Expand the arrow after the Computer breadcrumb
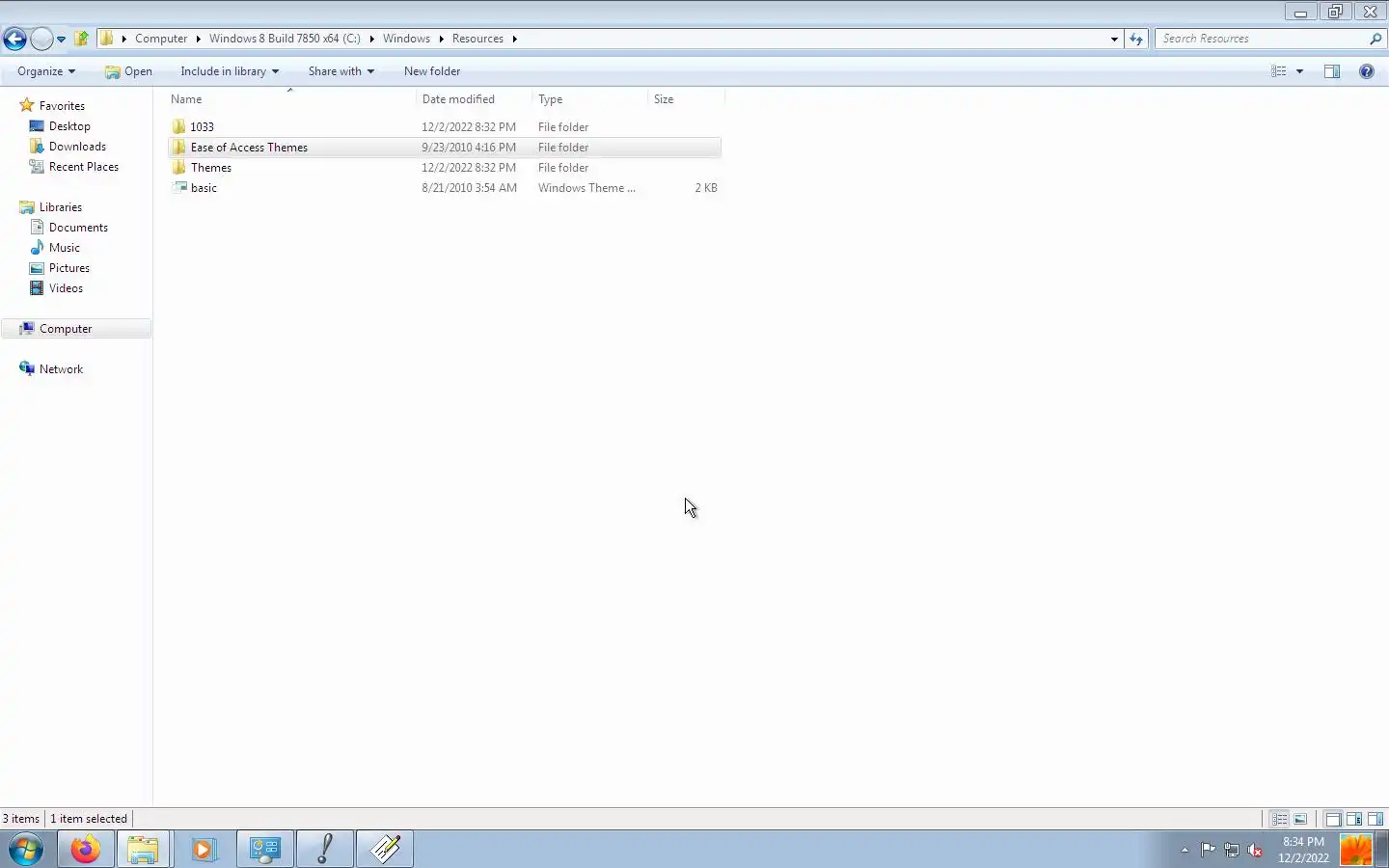 pos(198,39)
